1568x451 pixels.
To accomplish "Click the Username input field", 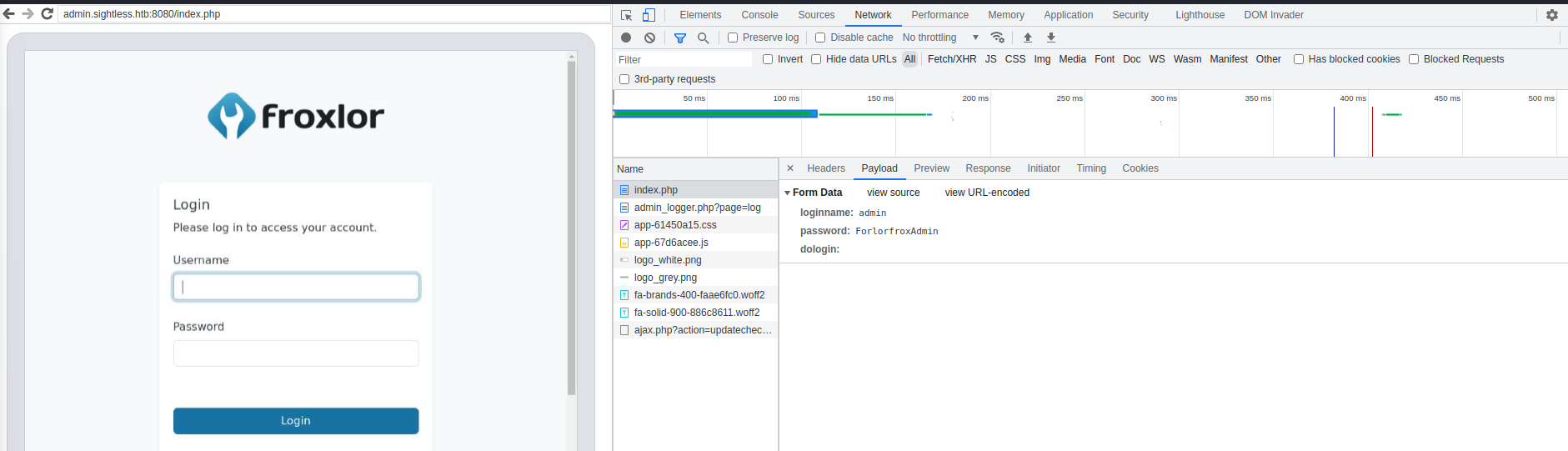I will point(296,287).
